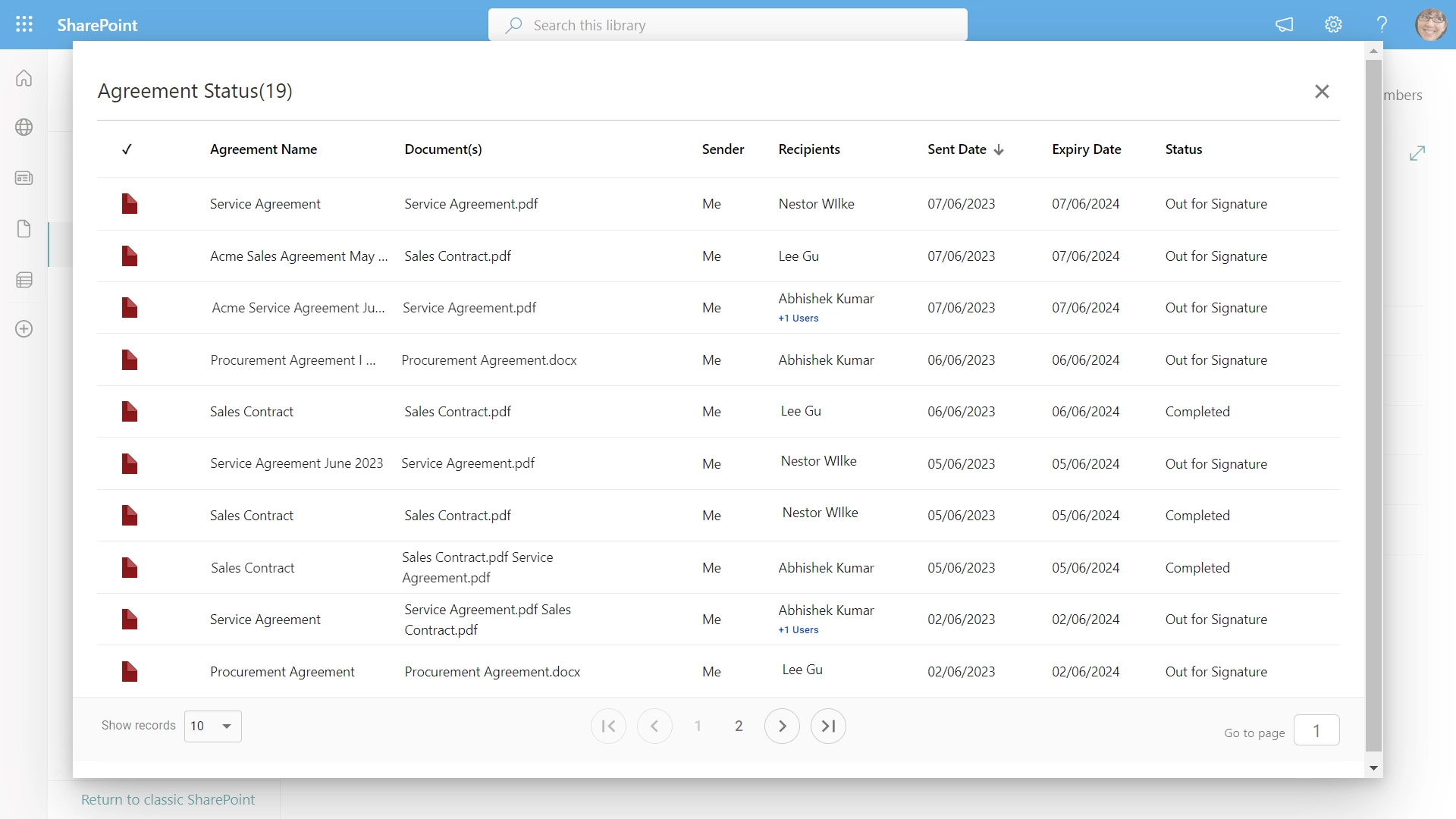Viewport: 1456px width, 819px height.
Task: Show +1 Users for 02/06/2023 Service Agreement row
Action: tap(799, 630)
